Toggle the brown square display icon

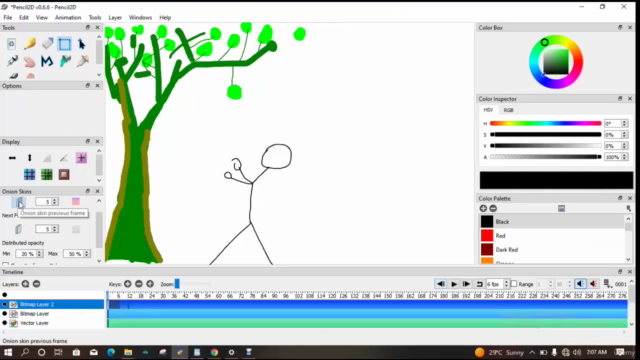[x=64, y=175]
